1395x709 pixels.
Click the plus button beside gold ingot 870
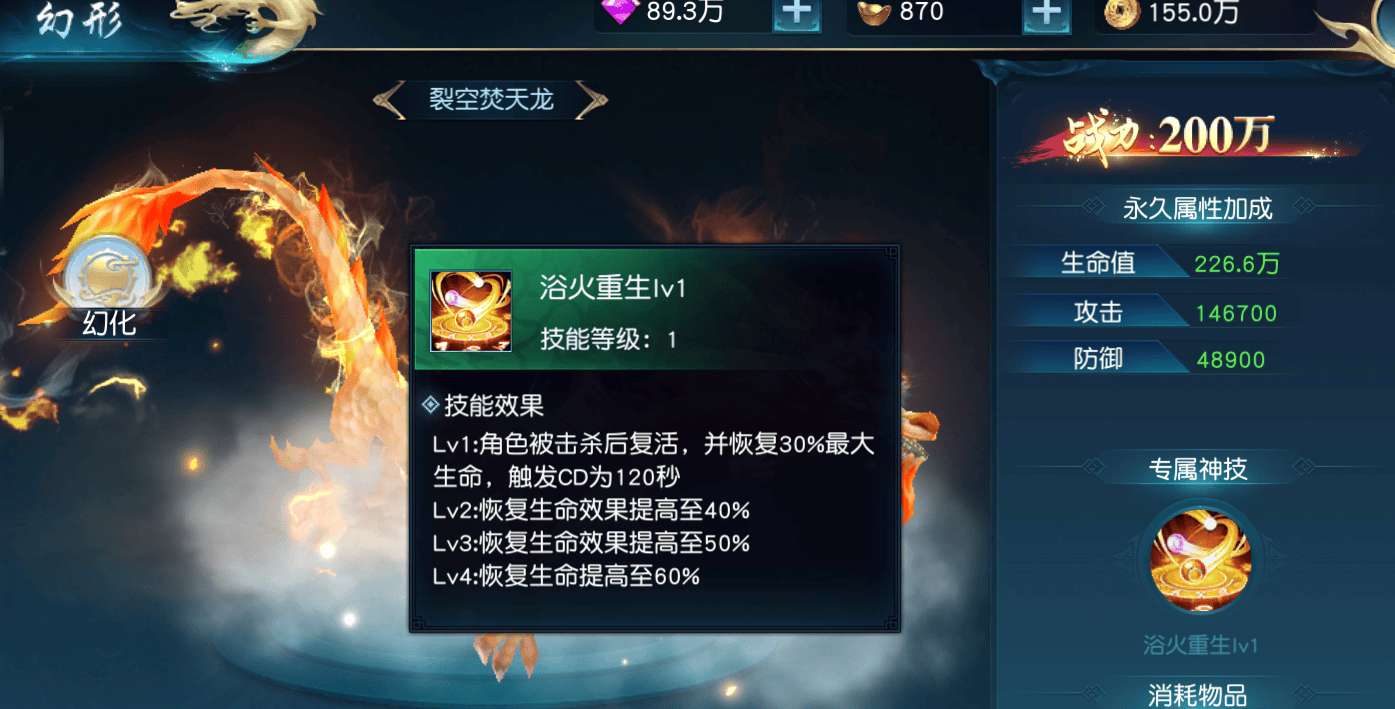[x=1046, y=13]
